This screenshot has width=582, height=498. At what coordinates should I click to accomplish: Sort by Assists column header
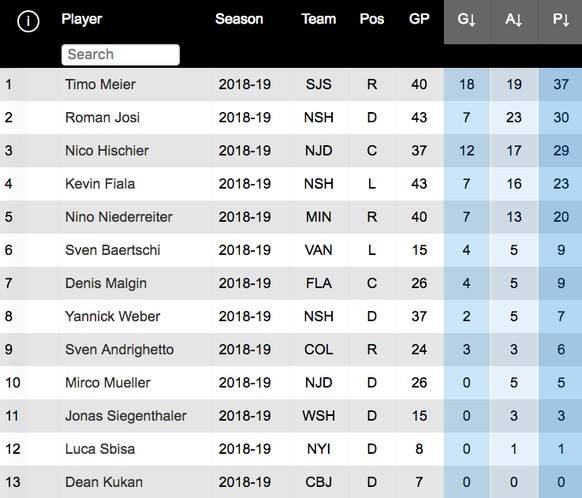coord(514,19)
